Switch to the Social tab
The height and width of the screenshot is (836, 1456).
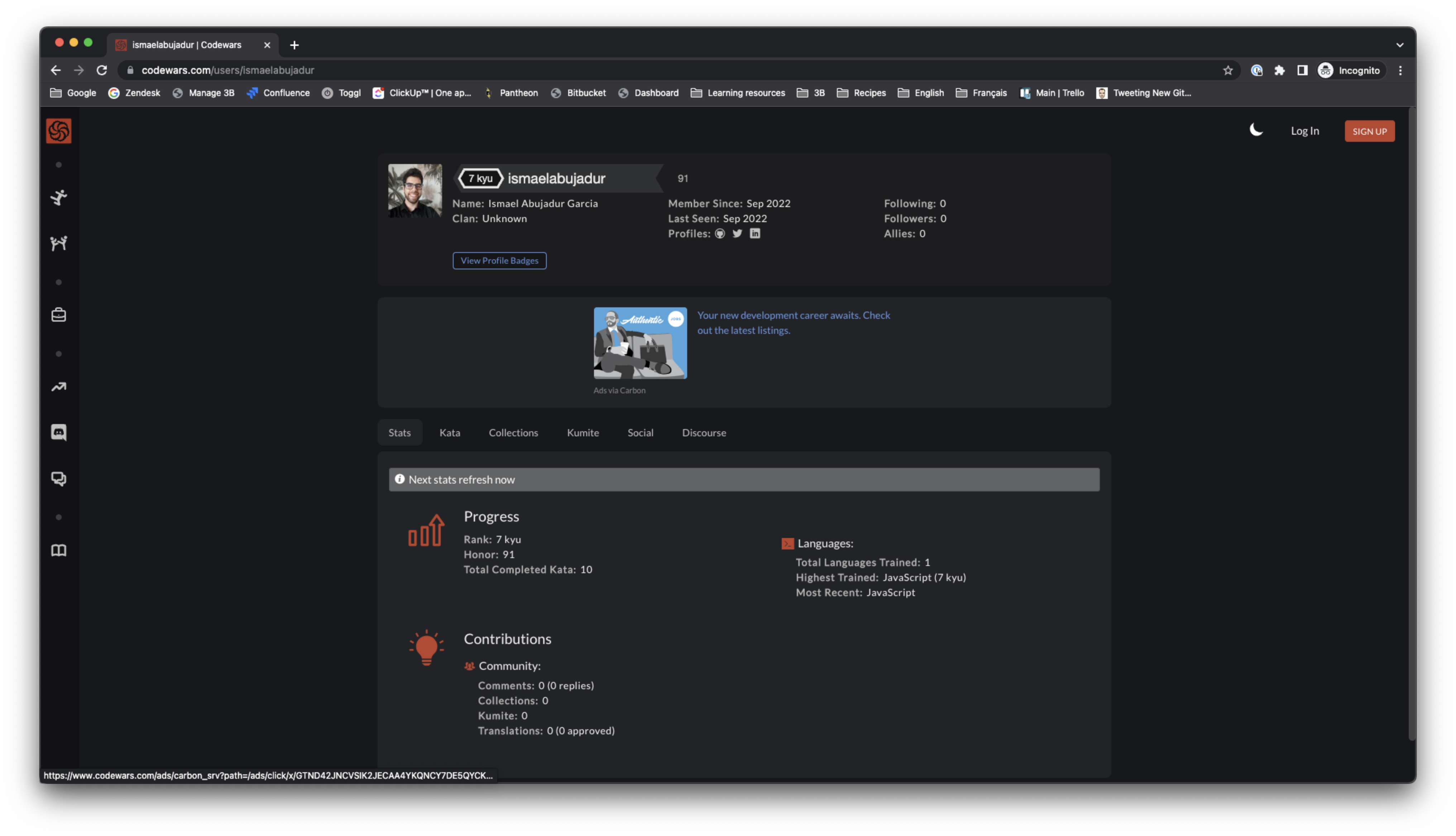[x=641, y=433]
